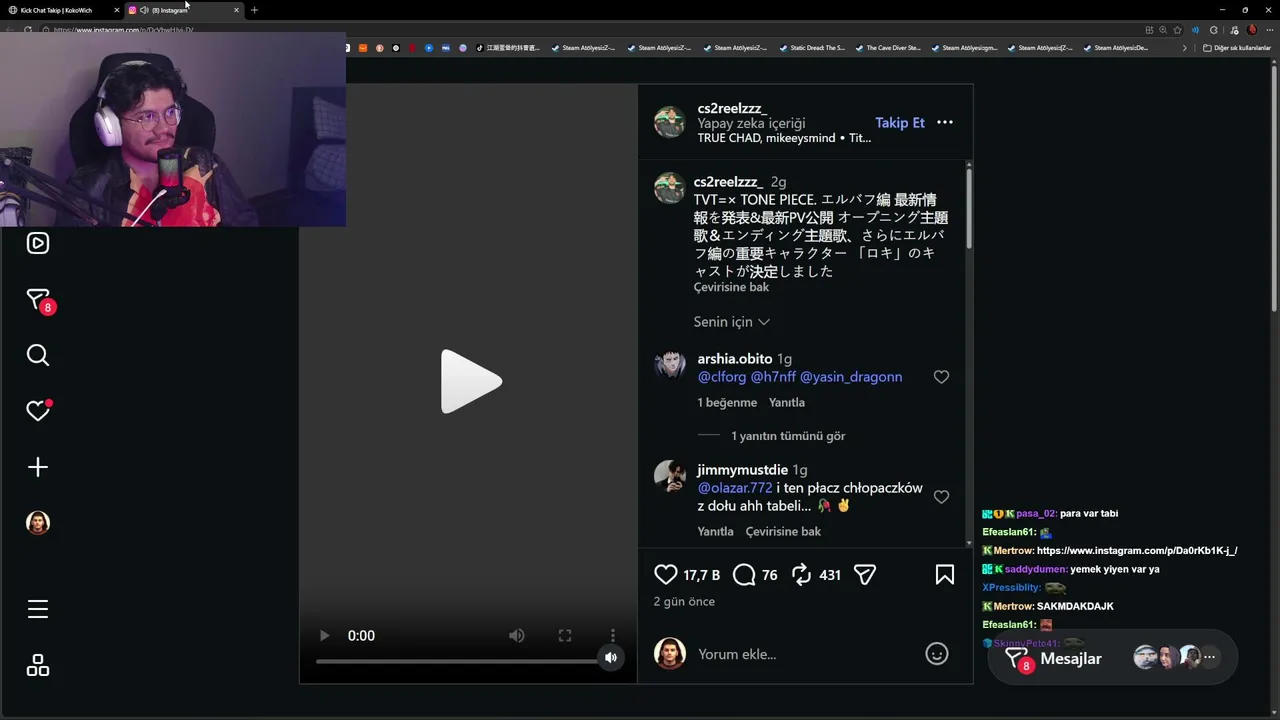
Task: Reply to arshia.obito's comment with Yanıtla
Action: click(787, 402)
